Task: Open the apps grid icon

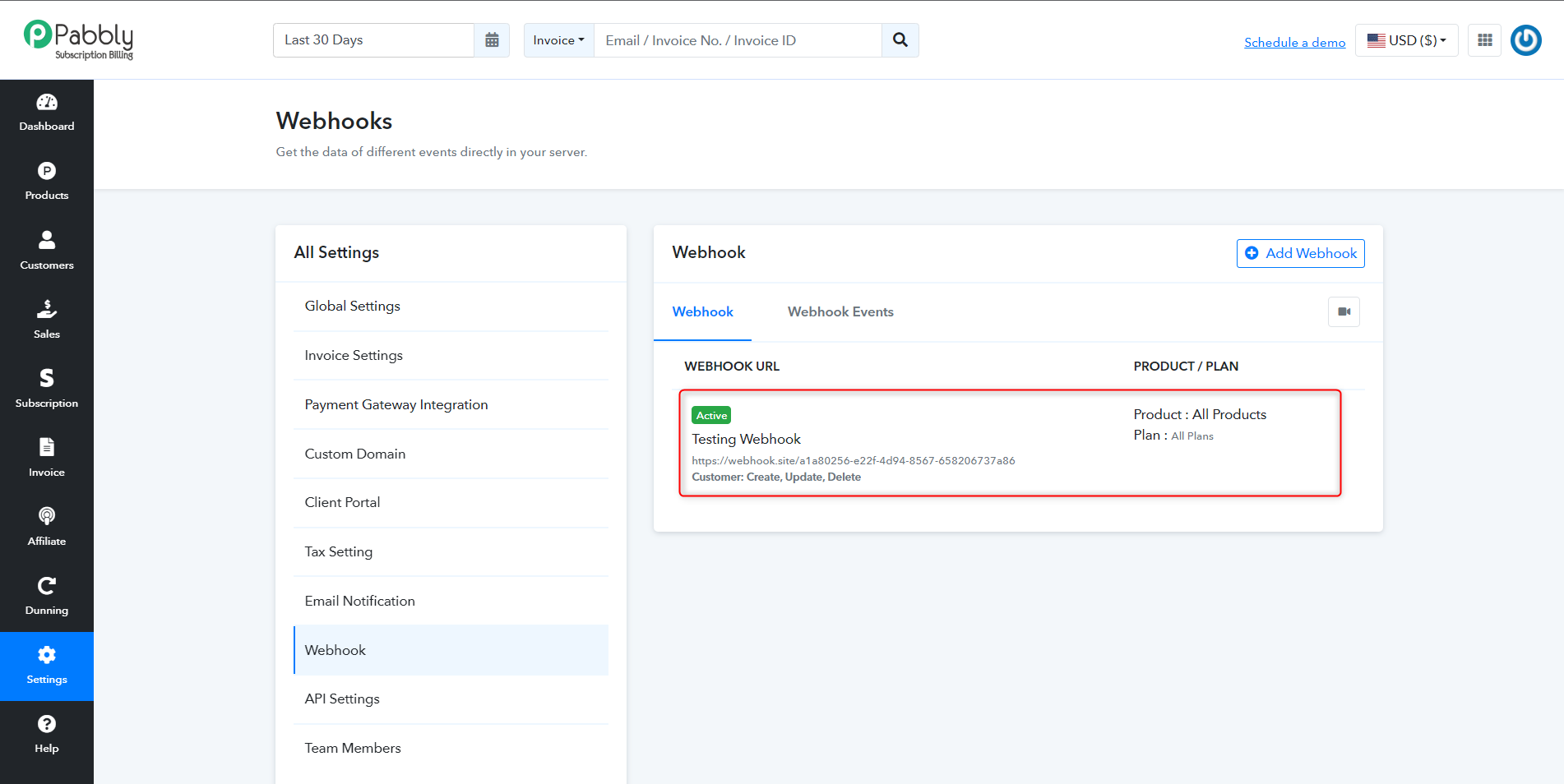Action: pos(1485,40)
